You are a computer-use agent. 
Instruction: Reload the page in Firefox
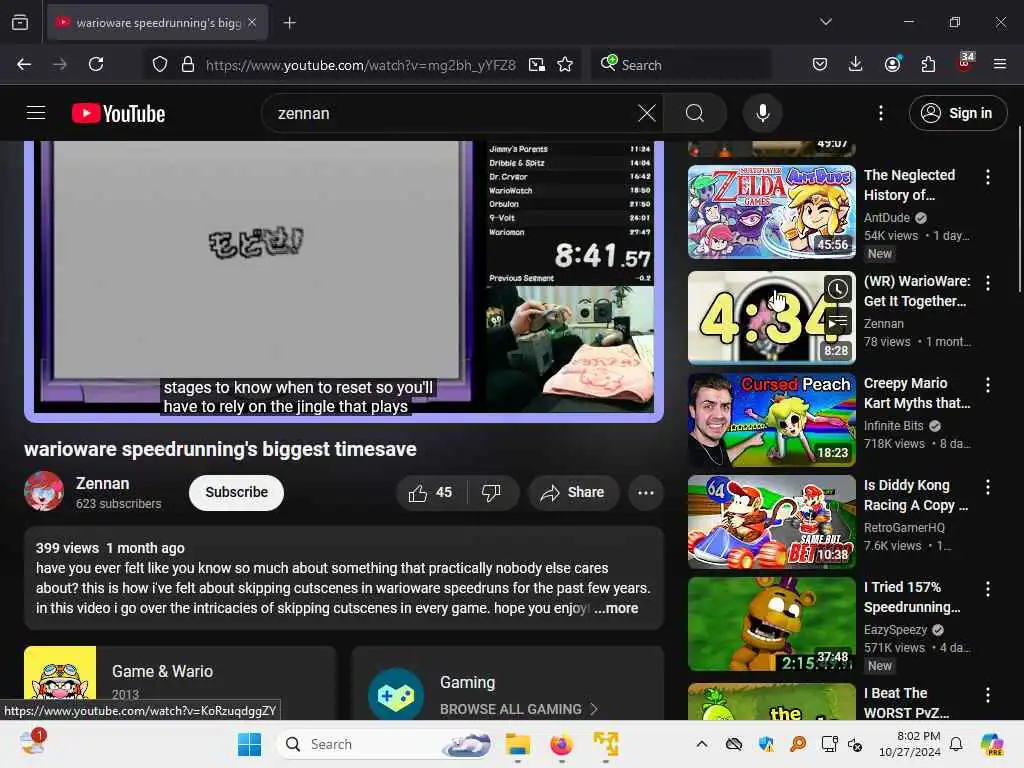coord(96,64)
